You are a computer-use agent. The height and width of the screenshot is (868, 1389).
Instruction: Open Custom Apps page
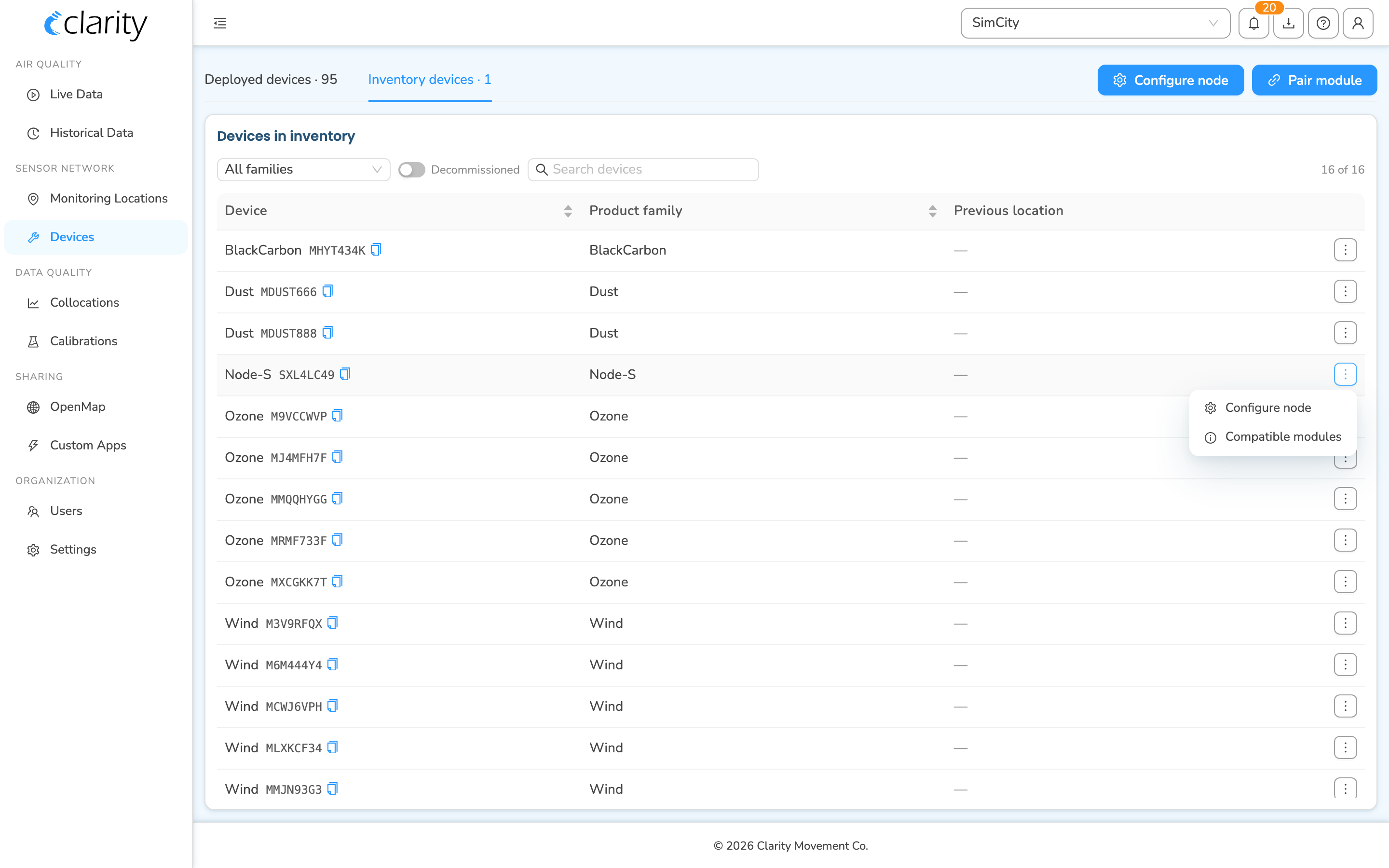coord(96,445)
